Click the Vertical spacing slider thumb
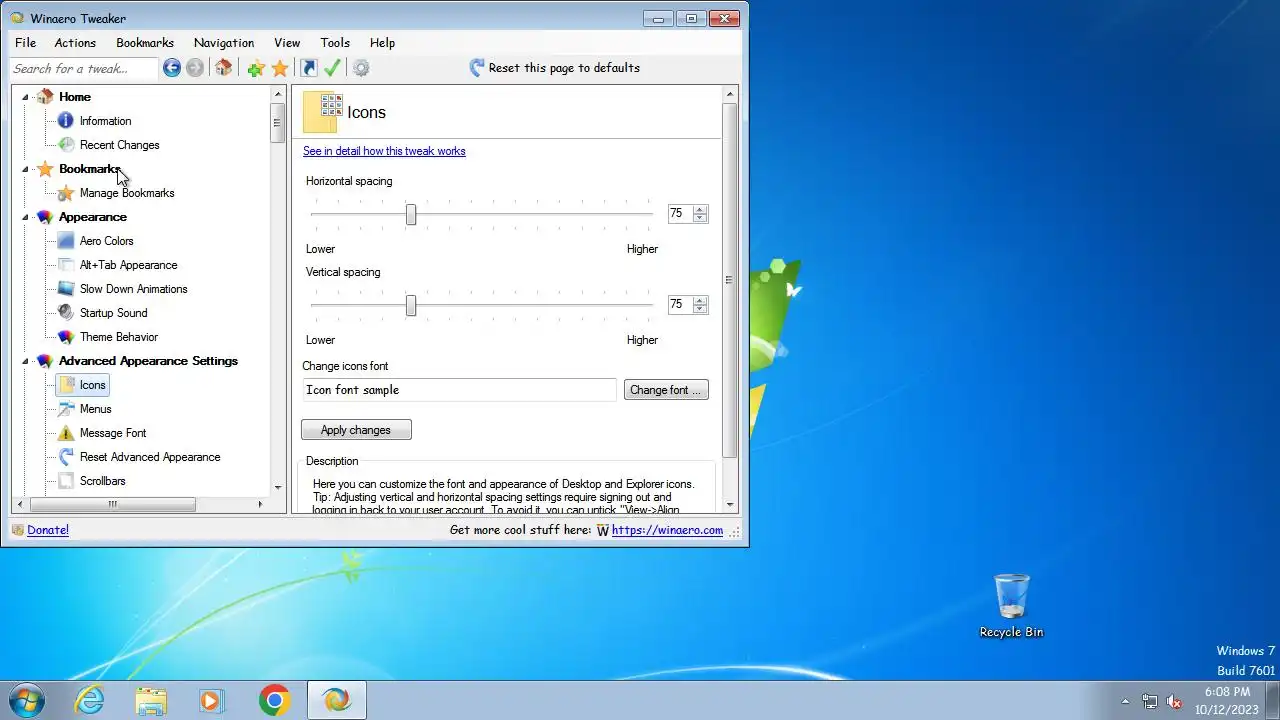This screenshot has width=1280, height=720. tap(411, 305)
